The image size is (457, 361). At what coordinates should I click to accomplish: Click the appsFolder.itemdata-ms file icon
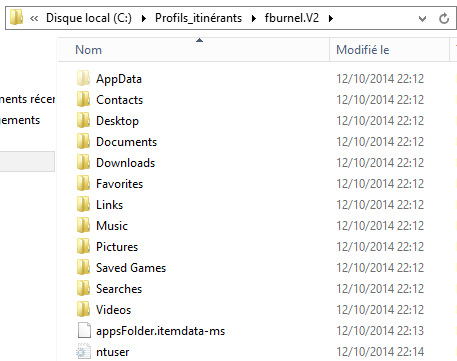pos(84,330)
